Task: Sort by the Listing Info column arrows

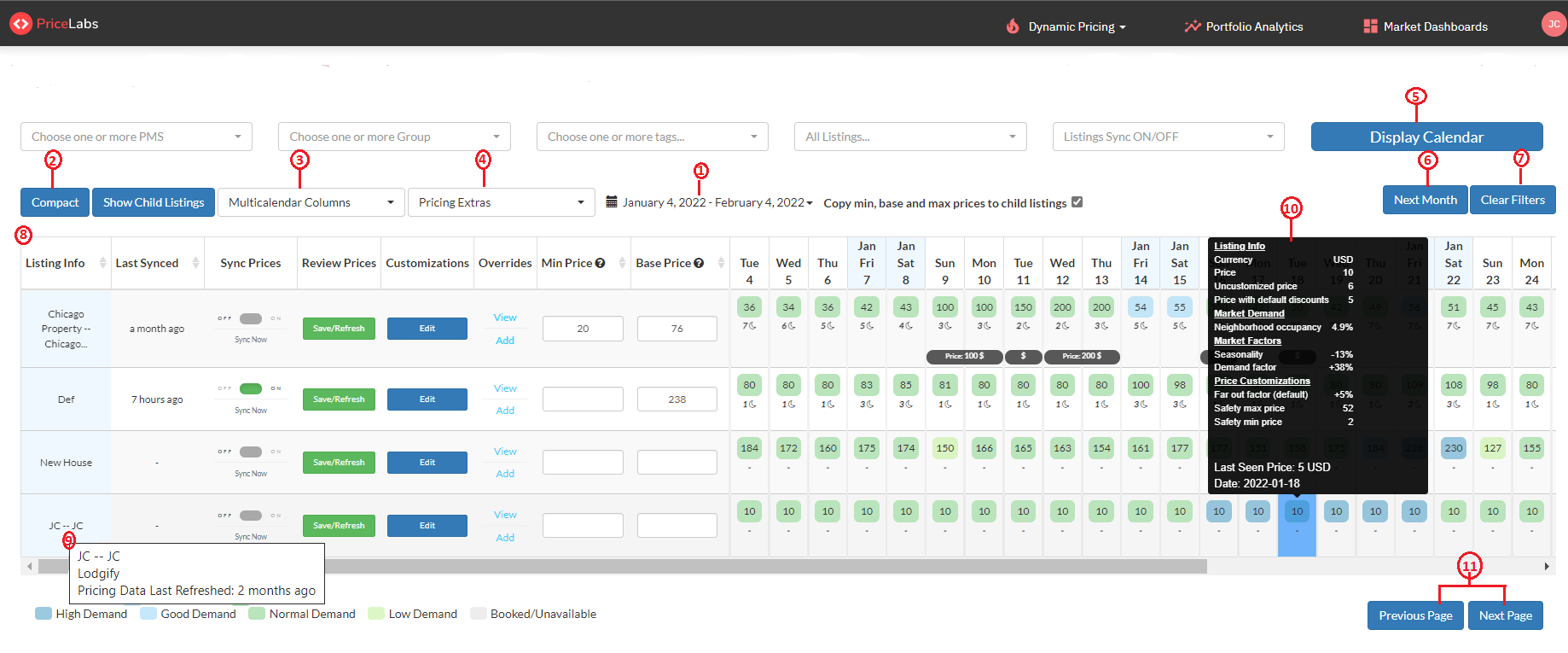Action: pyautogui.click(x=103, y=263)
